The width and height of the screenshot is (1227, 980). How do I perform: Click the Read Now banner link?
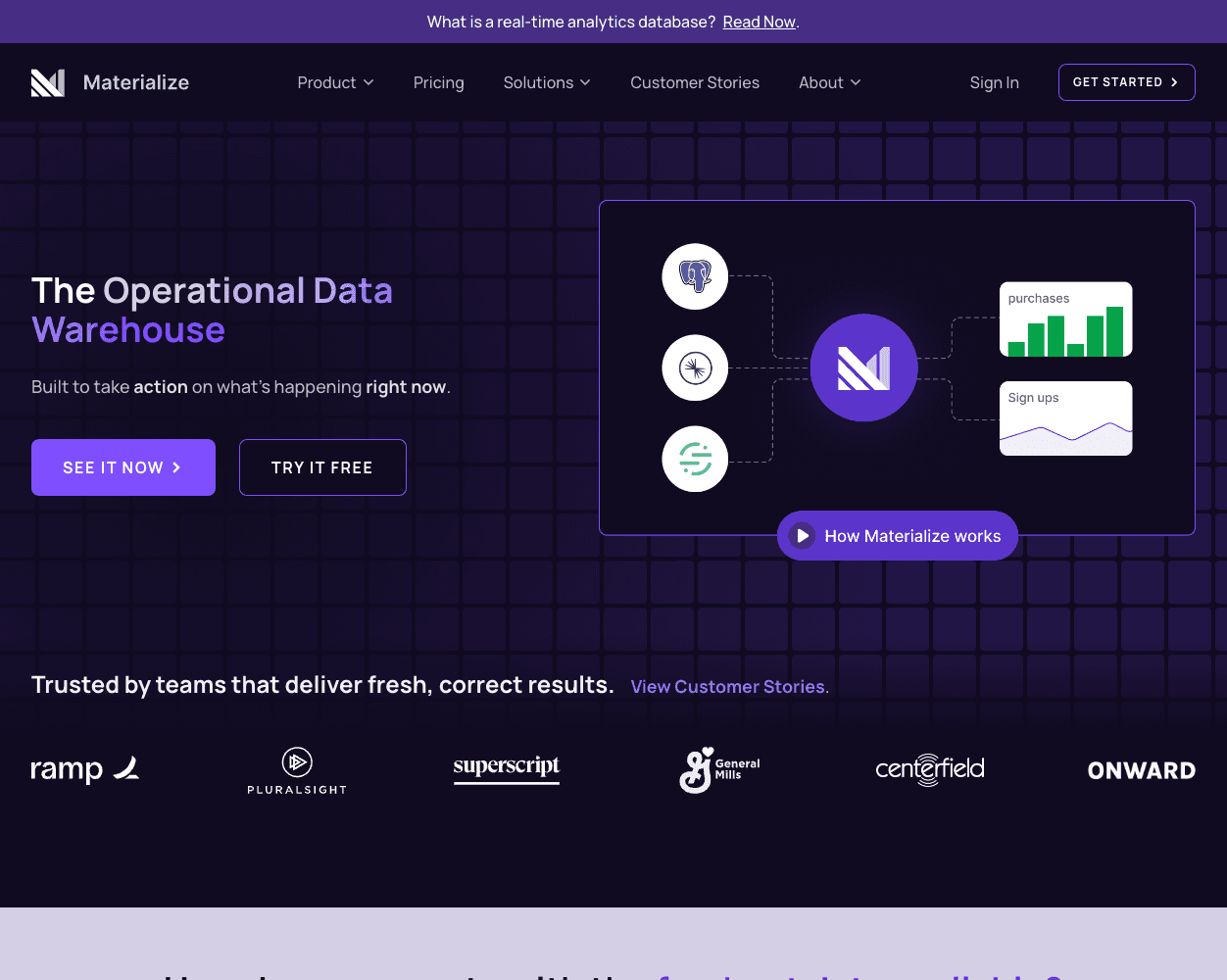click(760, 22)
